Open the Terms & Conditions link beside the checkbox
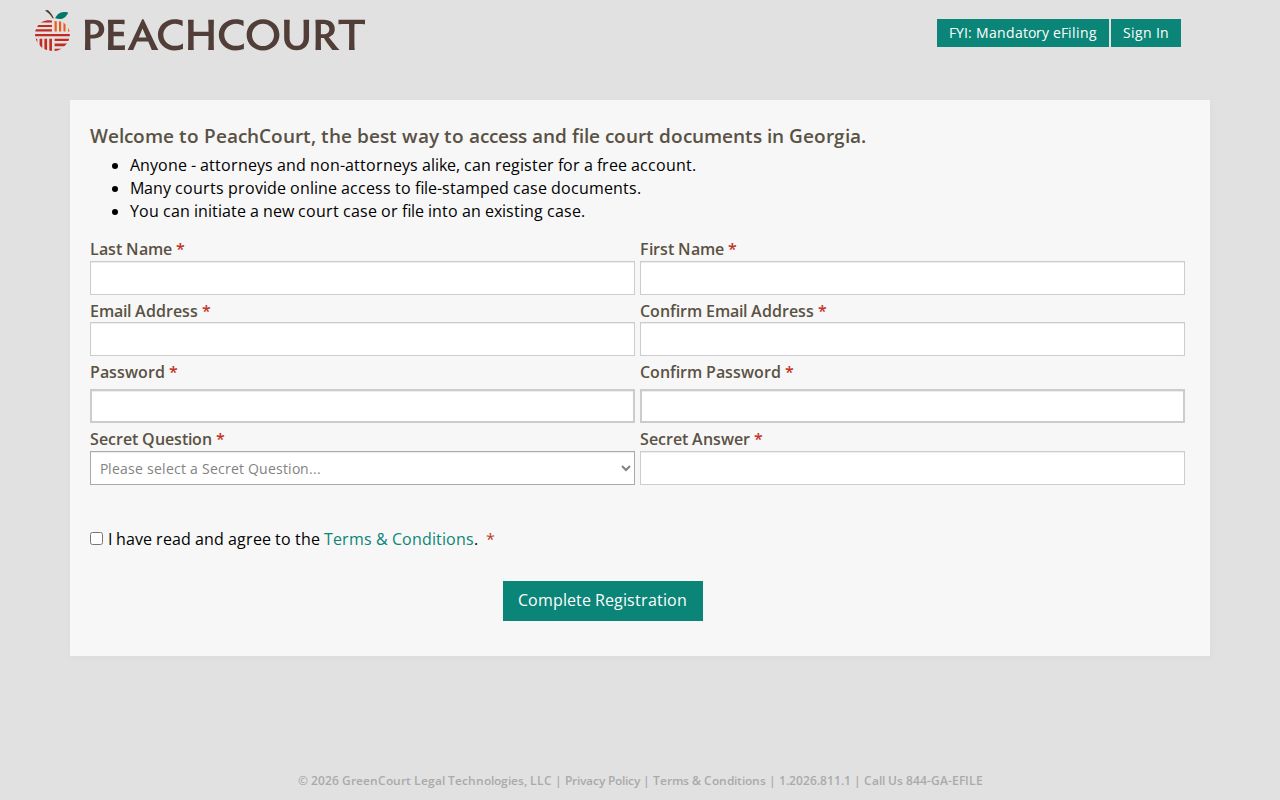This screenshot has height=800, width=1280. [x=399, y=539]
